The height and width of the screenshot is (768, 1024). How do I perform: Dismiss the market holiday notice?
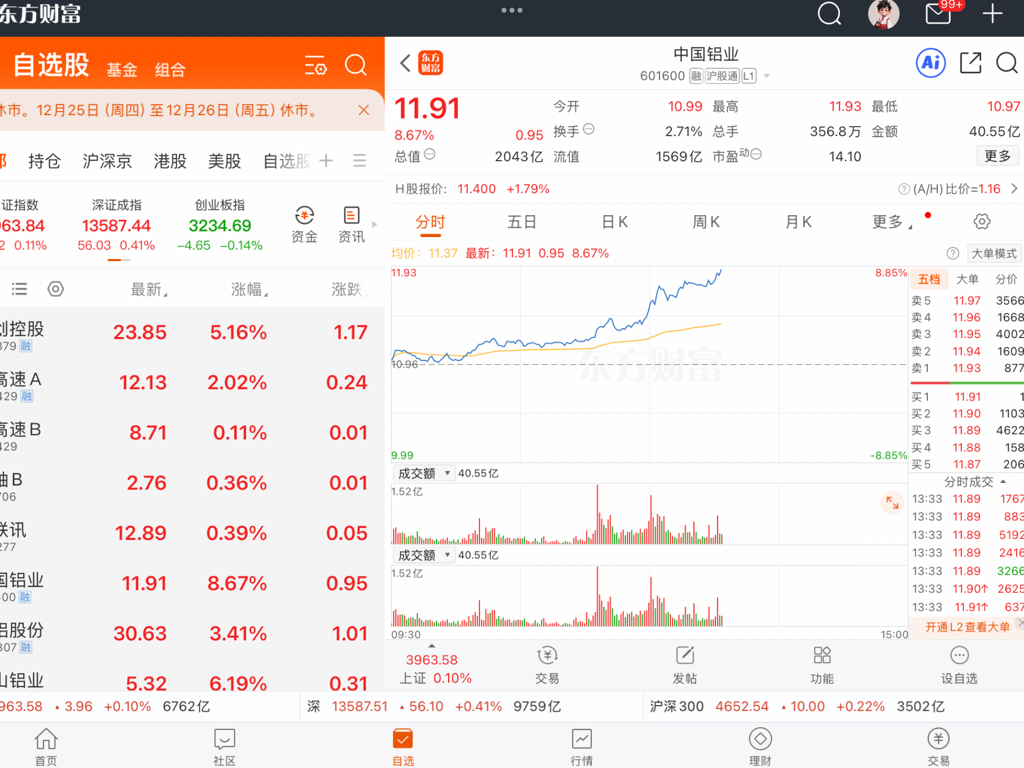click(364, 110)
